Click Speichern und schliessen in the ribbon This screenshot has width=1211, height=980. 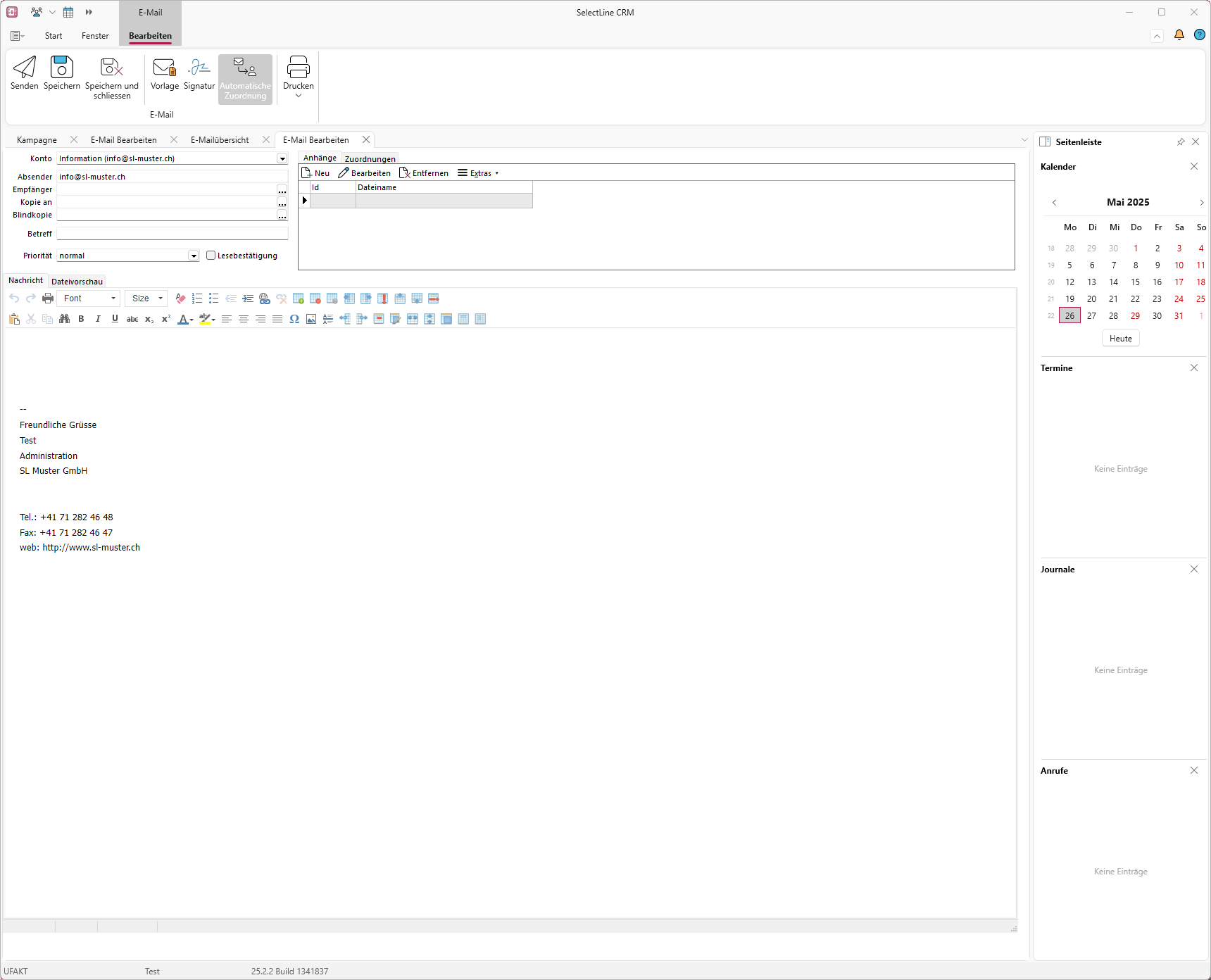tap(111, 68)
